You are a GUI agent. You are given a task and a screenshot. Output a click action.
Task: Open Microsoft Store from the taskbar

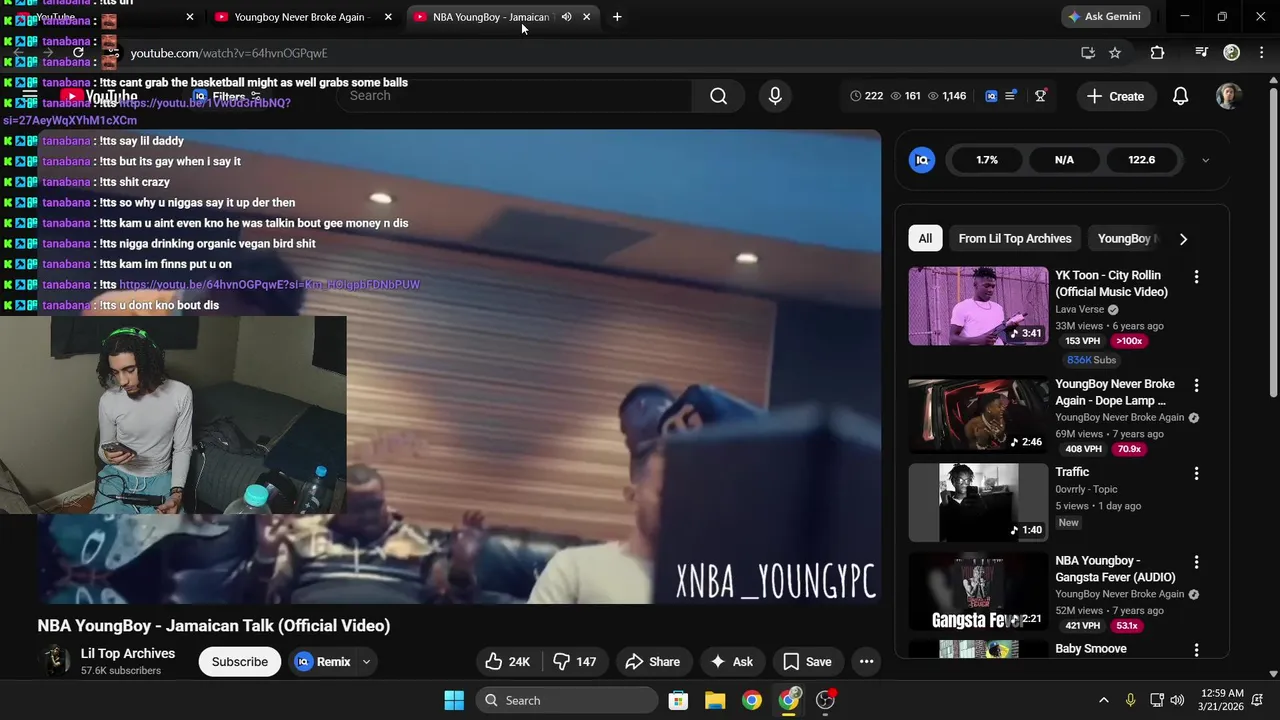click(x=678, y=700)
